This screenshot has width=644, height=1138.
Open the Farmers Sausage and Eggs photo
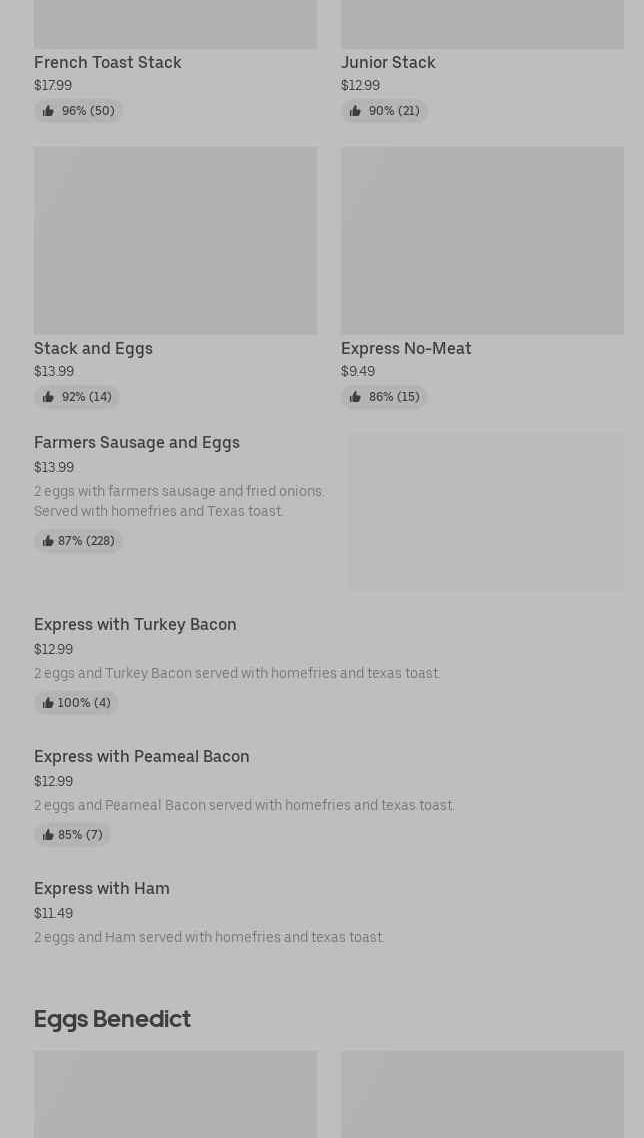coord(486,511)
